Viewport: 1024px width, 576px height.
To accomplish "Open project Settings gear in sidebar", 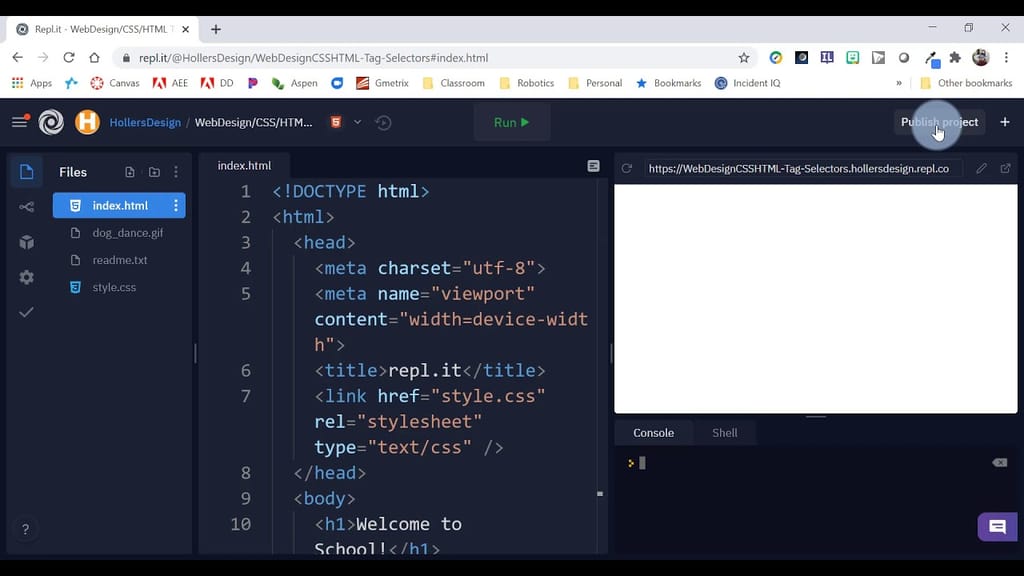I will pos(26,277).
